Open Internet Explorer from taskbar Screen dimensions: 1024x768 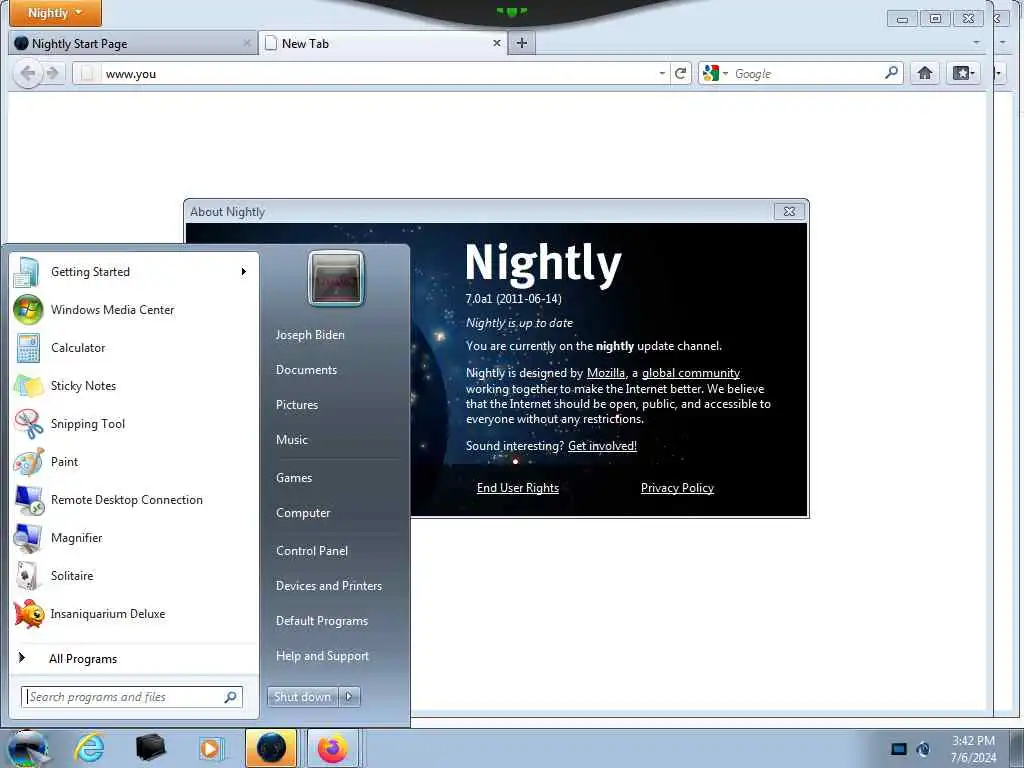click(x=89, y=748)
